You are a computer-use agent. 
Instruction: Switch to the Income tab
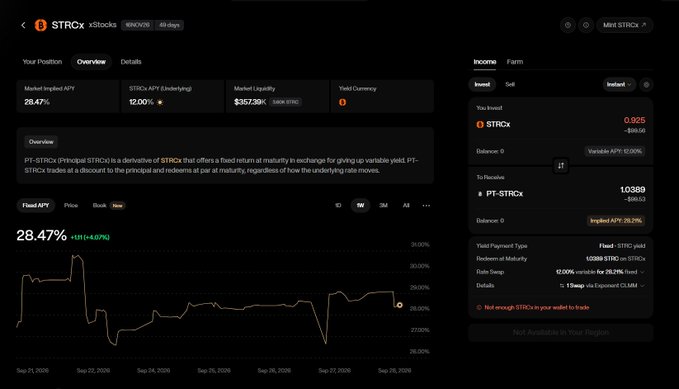pyautogui.click(x=485, y=62)
